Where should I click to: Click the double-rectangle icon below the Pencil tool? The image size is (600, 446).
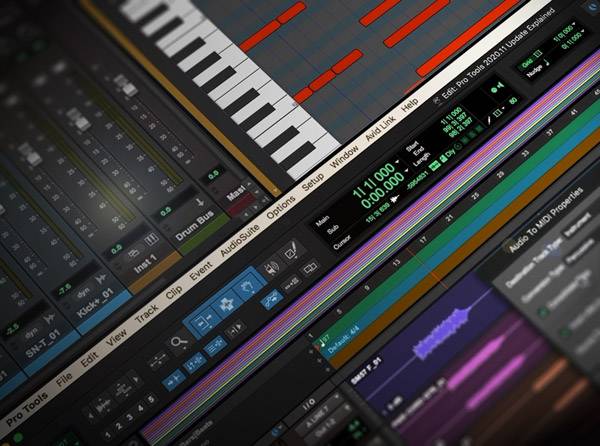[x=310, y=267]
